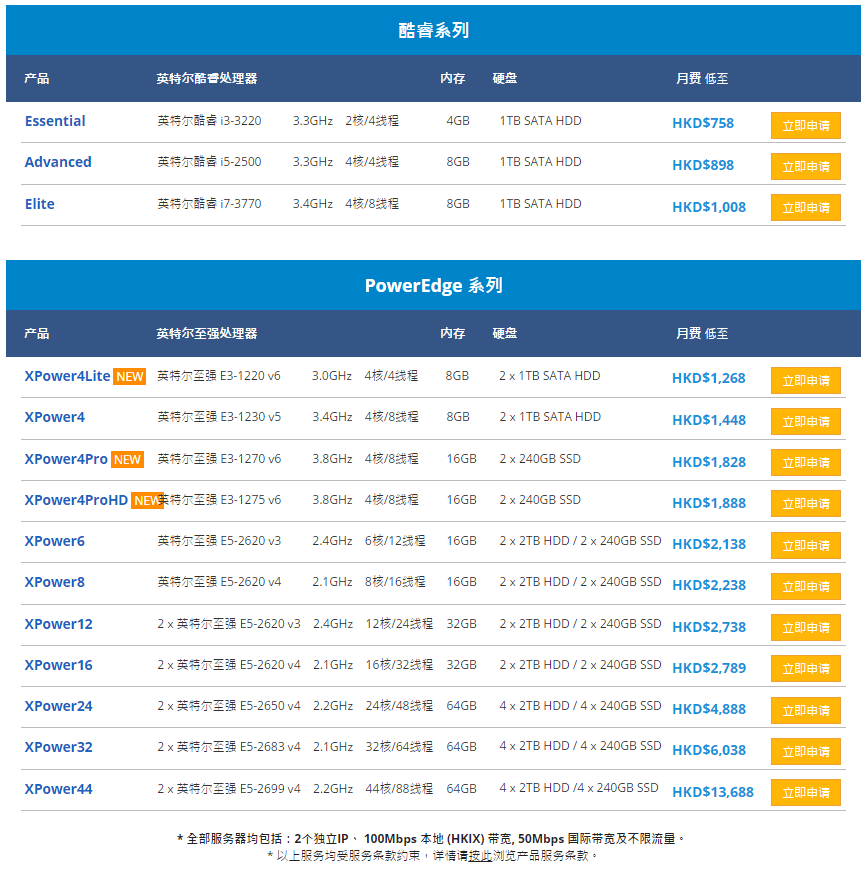Image resolution: width=864 pixels, height=869 pixels.
Task: Click the NEW badge beside XPower4Lite
Action: (129, 377)
